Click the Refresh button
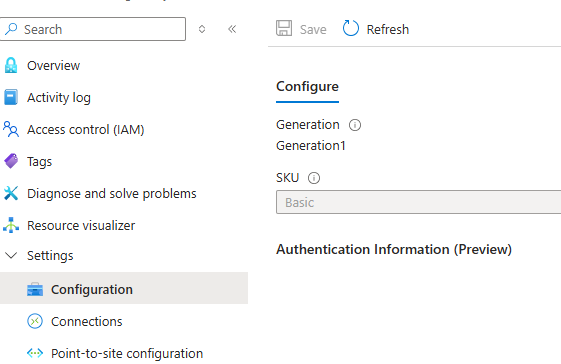This screenshot has height=364, width=561. (x=376, y=29)
